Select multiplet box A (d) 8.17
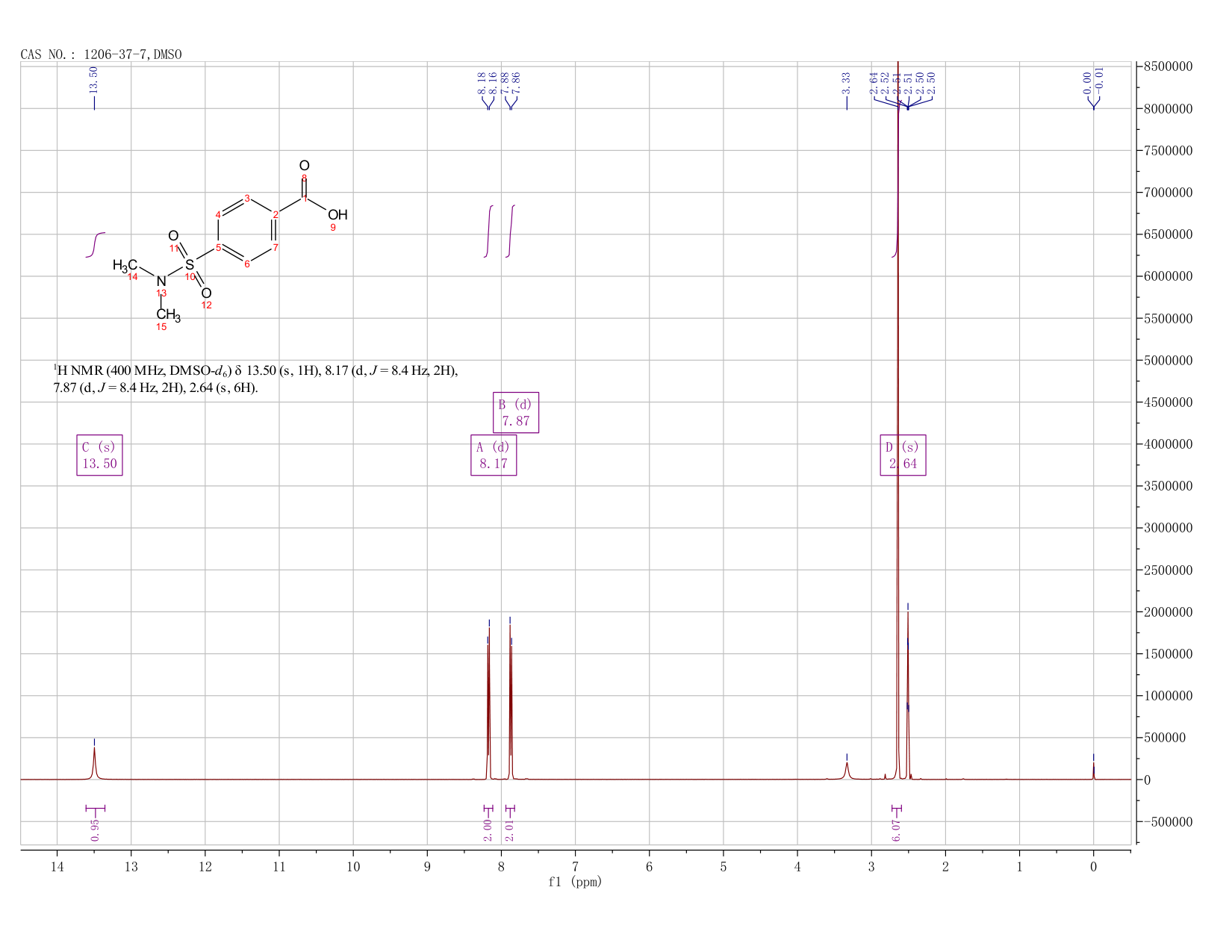The width and height of the screenshot is (1232, 952). point(494,455)
